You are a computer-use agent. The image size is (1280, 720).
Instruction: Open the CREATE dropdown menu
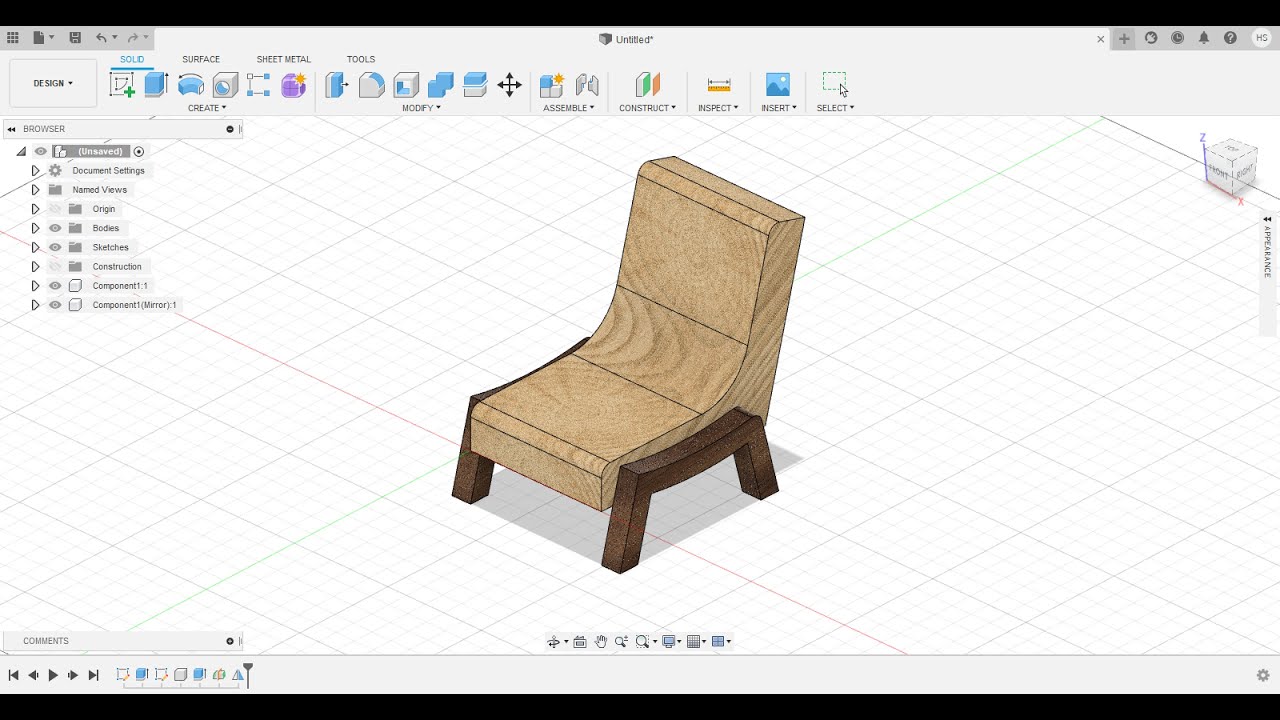pos(207,108)
